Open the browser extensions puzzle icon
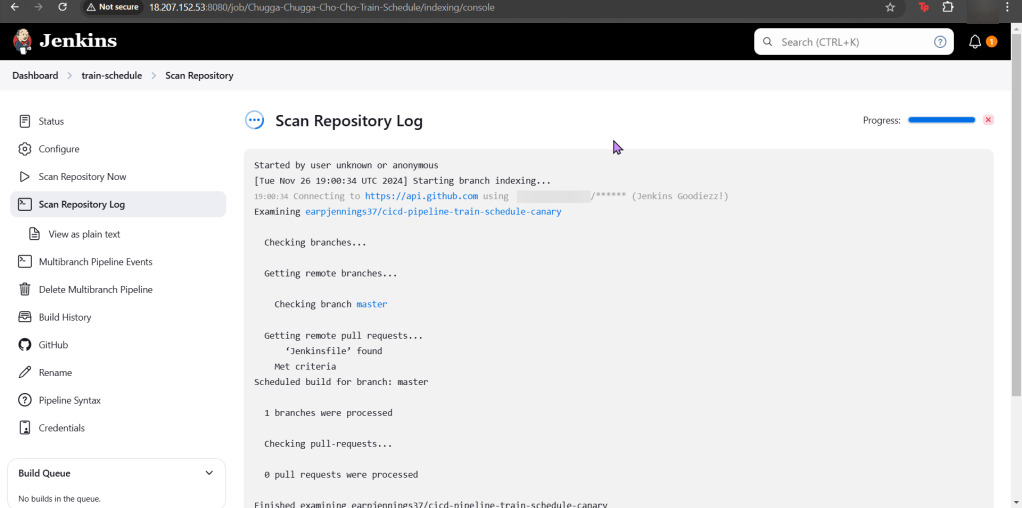Viewport: 1022px width, 508px height. pos(948,7)
